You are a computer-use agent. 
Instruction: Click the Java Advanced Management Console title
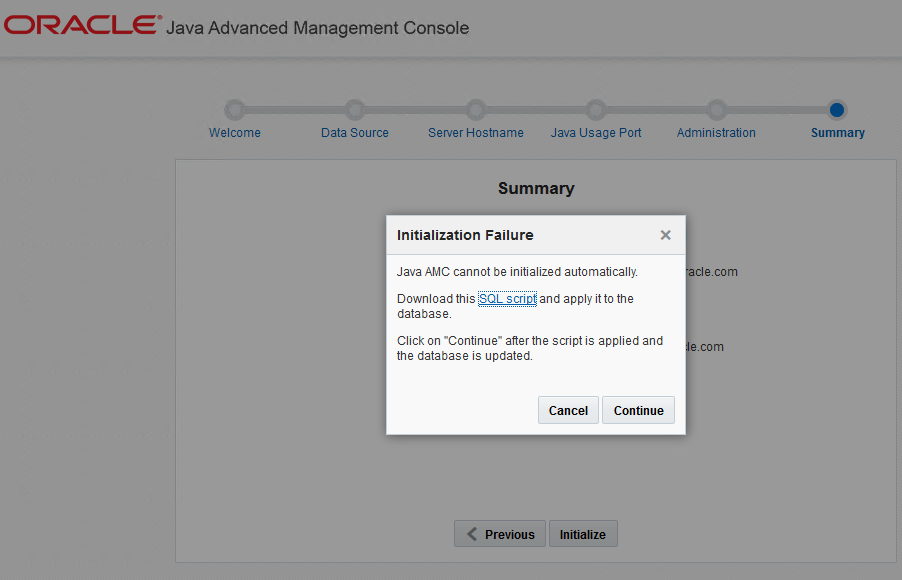point(318,28)
